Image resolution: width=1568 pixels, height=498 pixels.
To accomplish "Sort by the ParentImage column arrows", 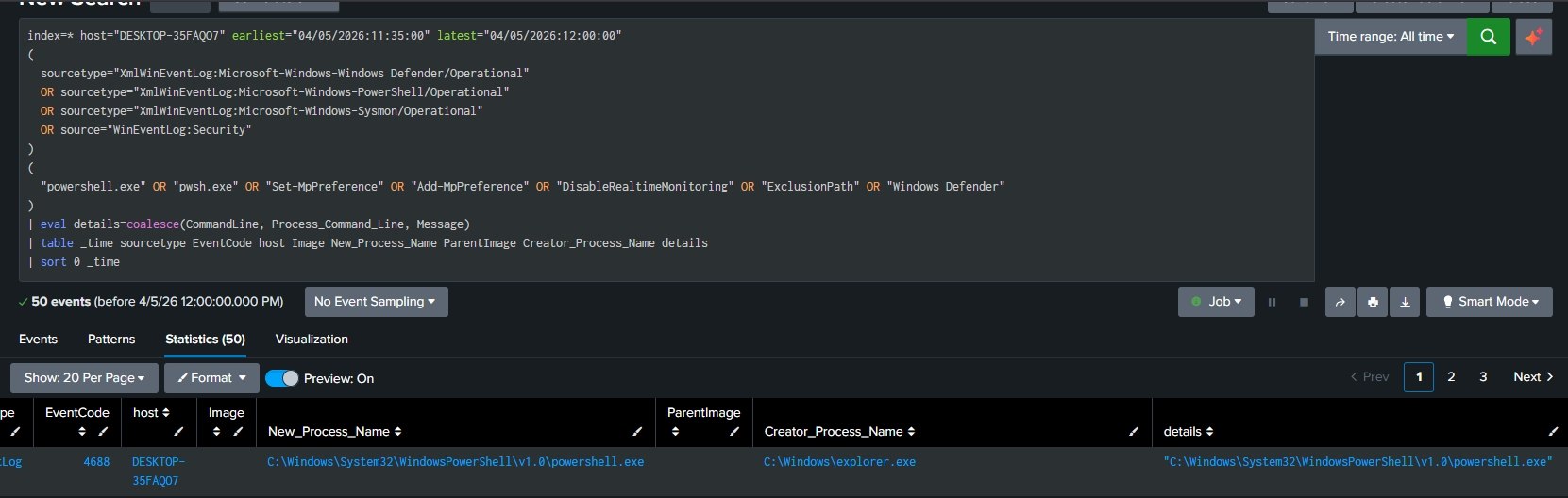I will click(x=675, y=431).
